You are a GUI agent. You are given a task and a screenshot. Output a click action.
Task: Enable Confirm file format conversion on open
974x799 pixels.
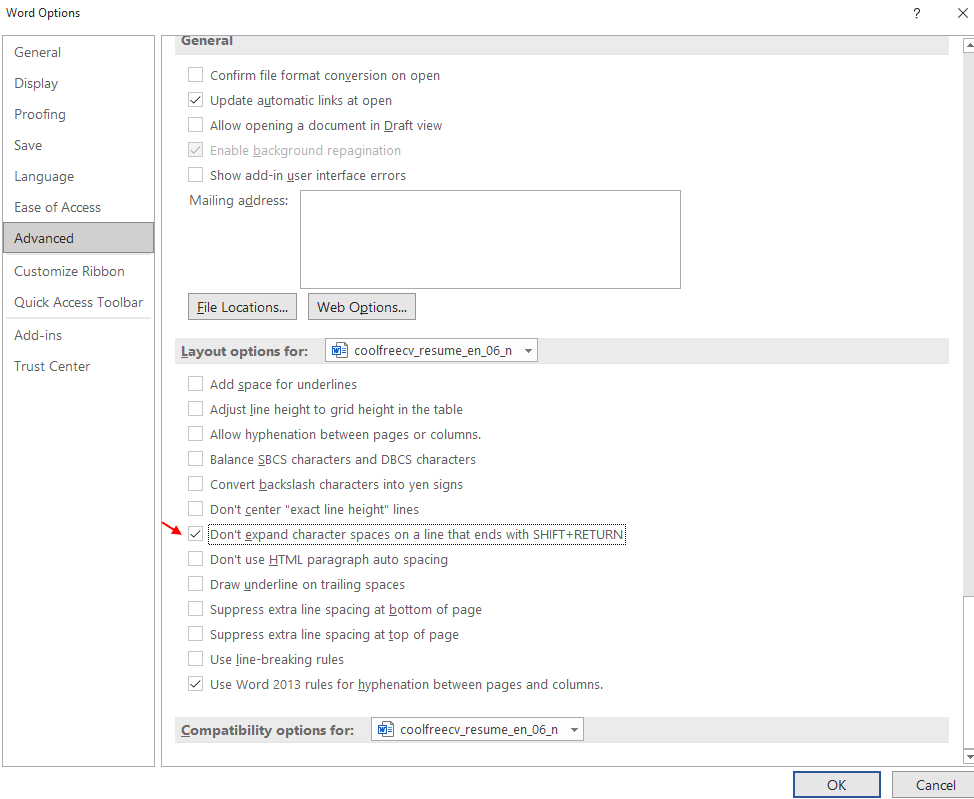pos(195,75)
